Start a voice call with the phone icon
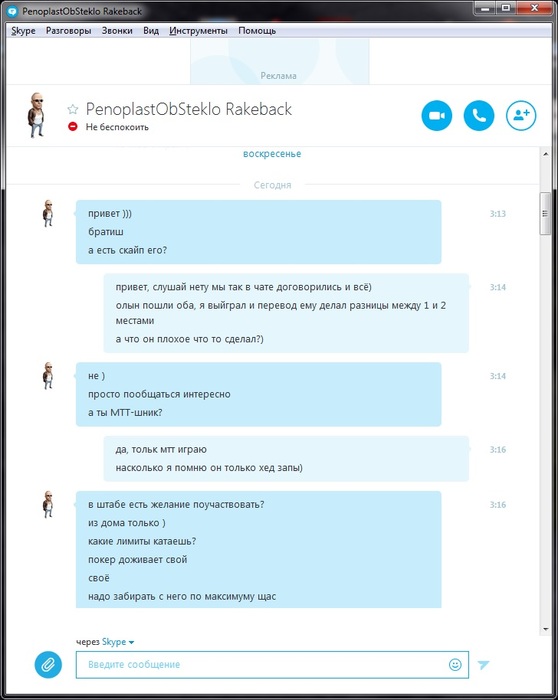Screen dimensions: 558x700 (479, 116)
